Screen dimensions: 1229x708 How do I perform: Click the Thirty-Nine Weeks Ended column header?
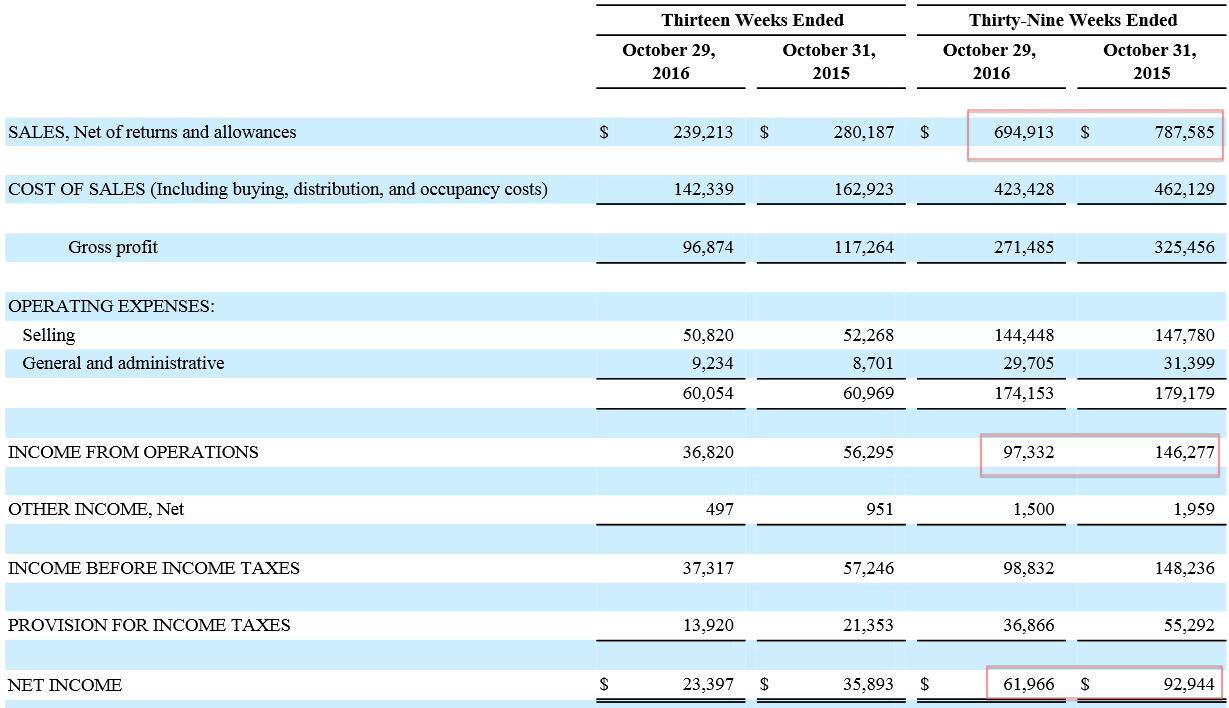(1072, 20)
